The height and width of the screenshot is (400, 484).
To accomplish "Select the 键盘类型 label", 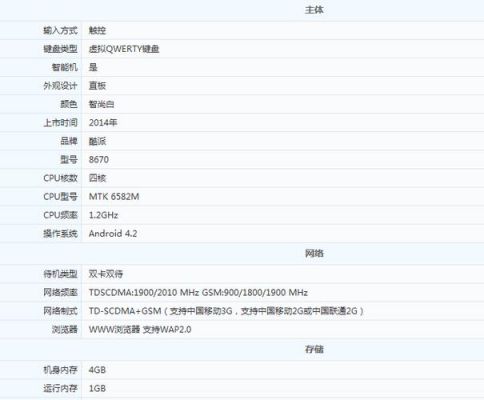I will point(60,49).
